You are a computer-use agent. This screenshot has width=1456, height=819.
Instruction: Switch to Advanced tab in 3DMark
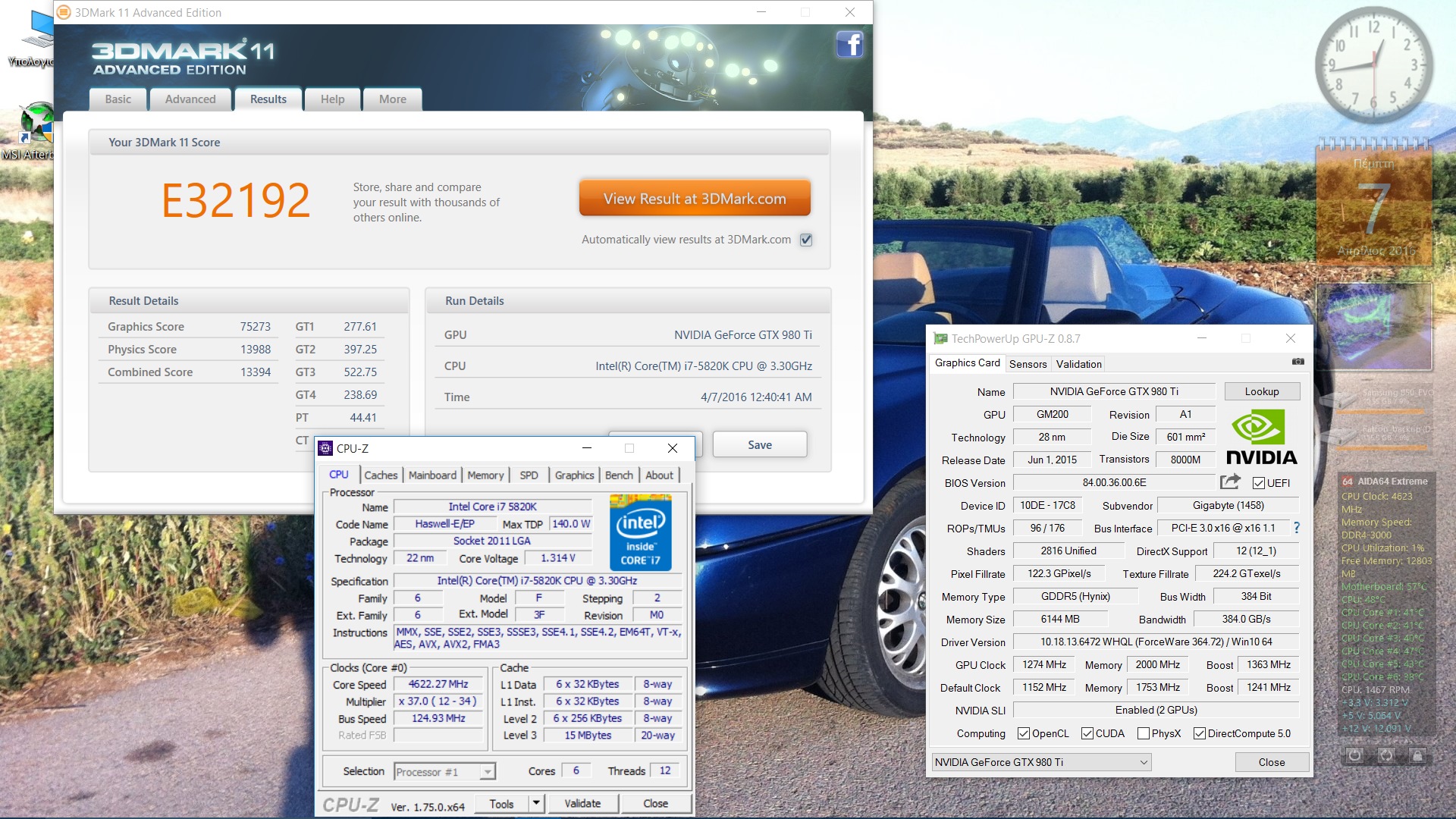(x=190, y=99)
